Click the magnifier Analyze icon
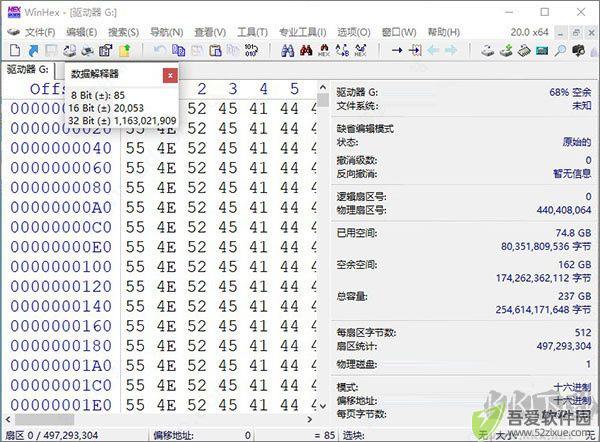Viewport: 600px width, 442px height. point(560,50)
